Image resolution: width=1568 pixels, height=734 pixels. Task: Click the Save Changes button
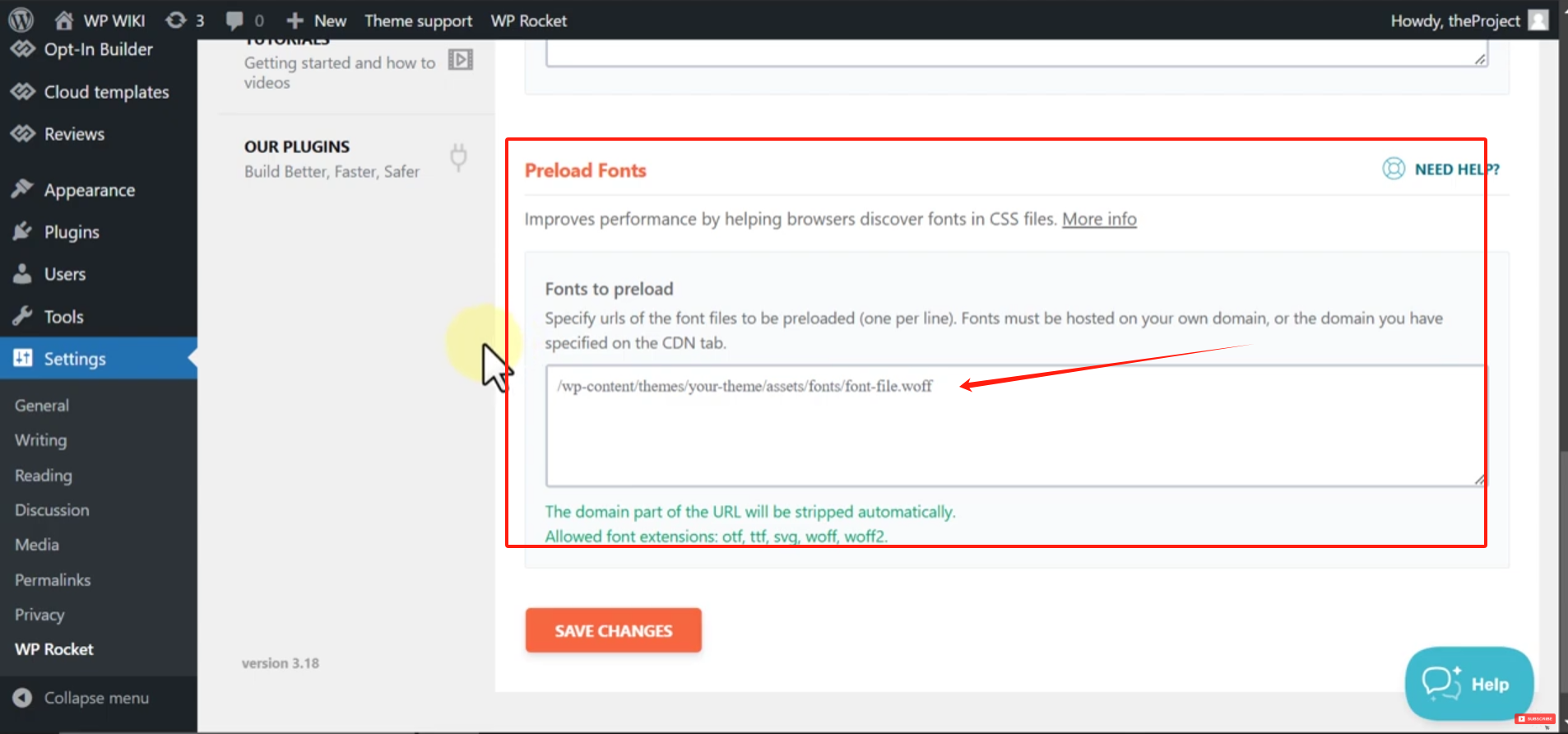[613, 630]
